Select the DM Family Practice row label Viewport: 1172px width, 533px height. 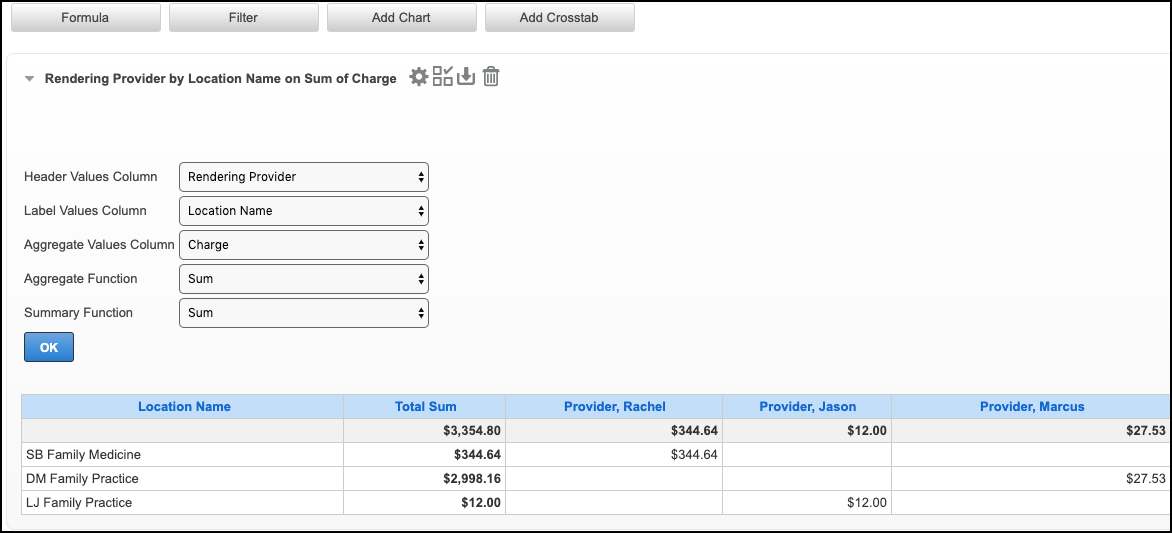(x=82, y=479)
